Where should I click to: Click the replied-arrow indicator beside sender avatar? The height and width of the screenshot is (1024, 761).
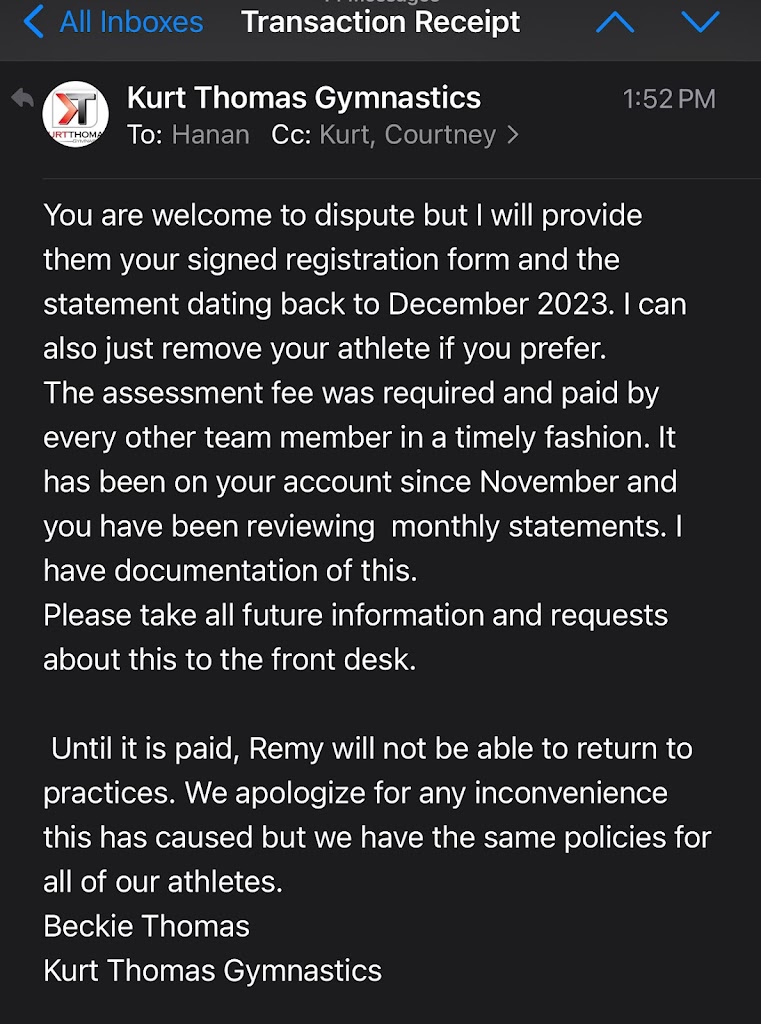[x=21, y=98]
